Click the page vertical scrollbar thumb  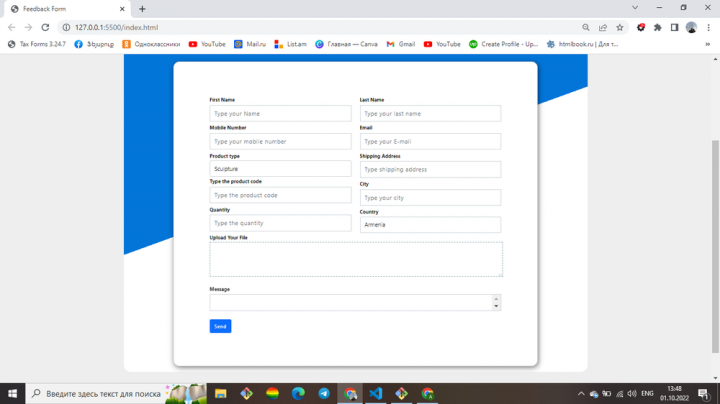(715, 247)
